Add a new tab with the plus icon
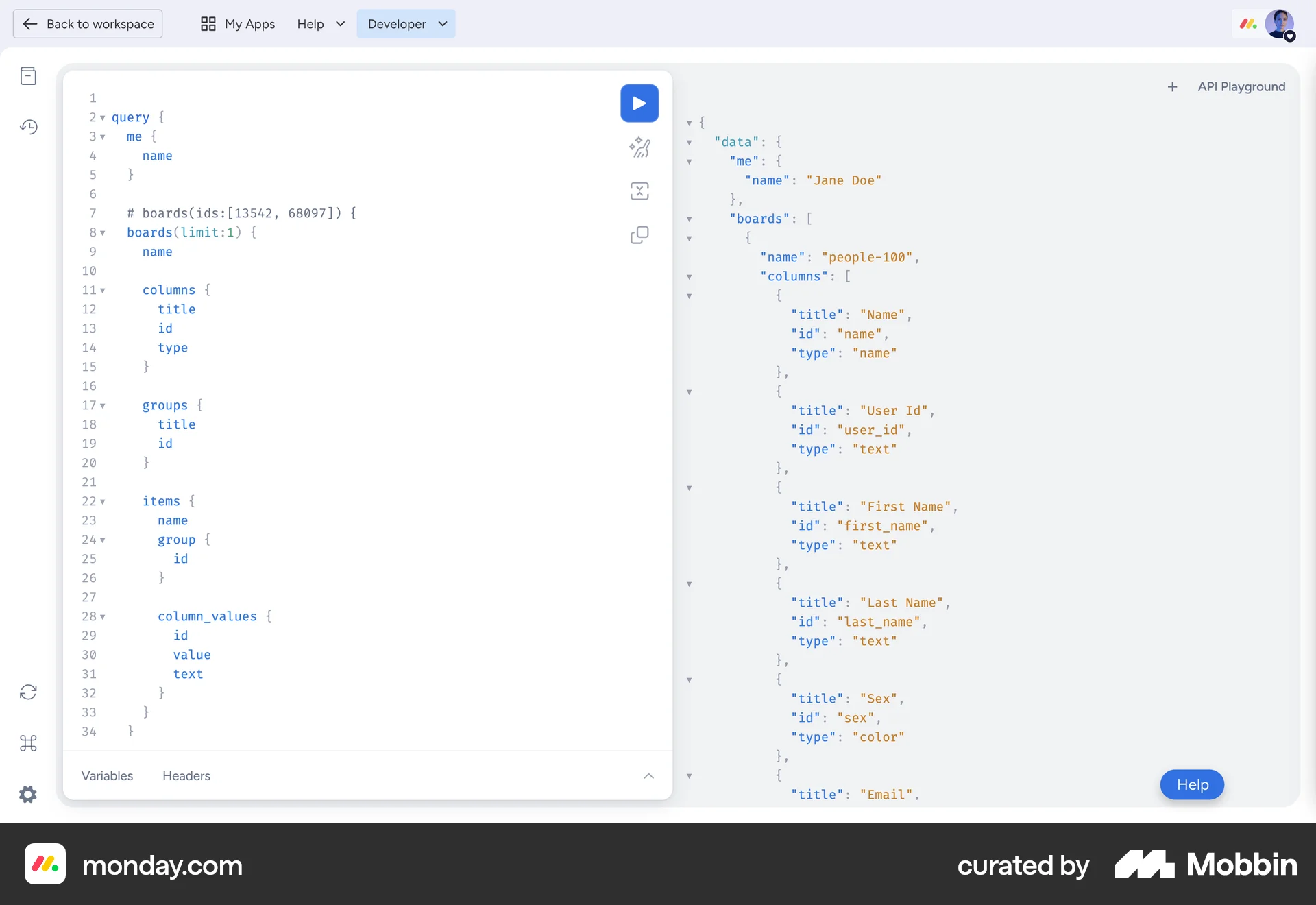Viewport: 1316px width, 905px height. (x=1172, y=86)
